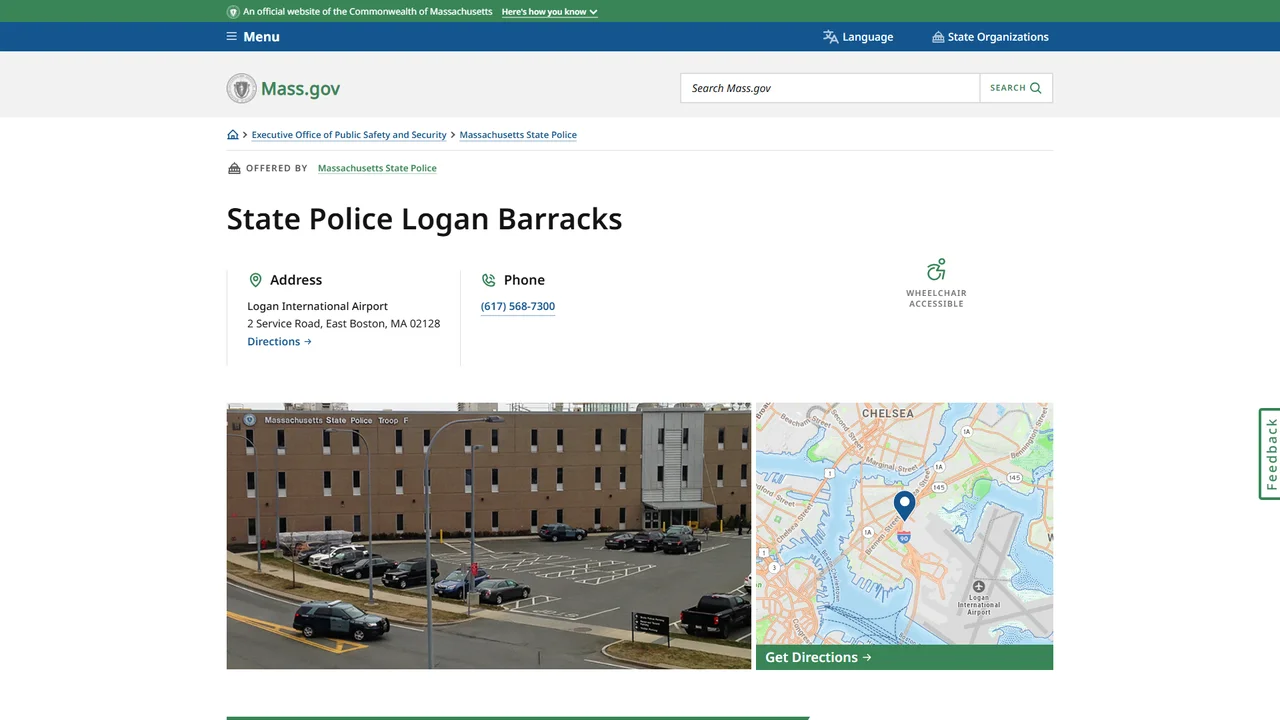Open the Feedback side tab
The width and height of the screenshot is (1280, 720).
[1270, 454]
